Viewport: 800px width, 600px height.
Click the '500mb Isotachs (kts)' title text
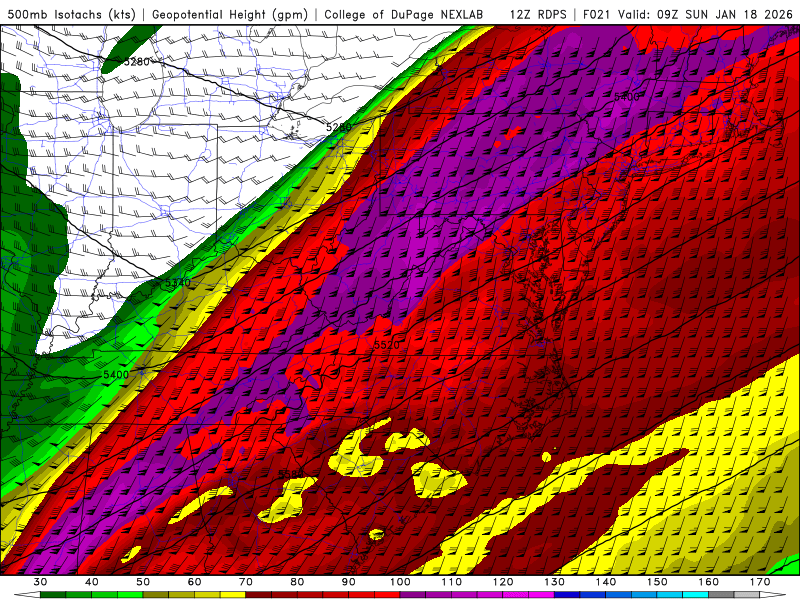click(72, 14)
